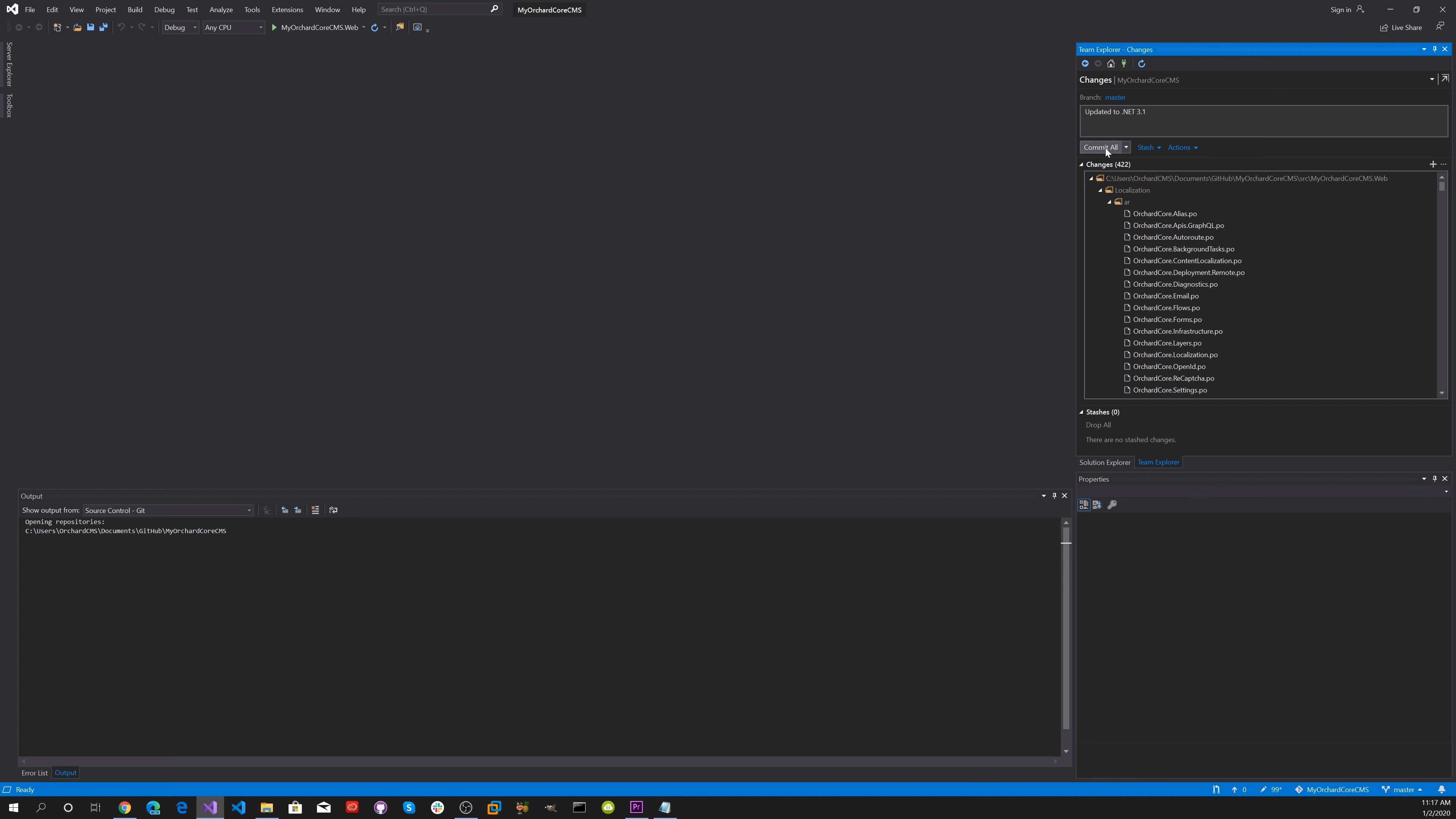Open the Analyze menu
This screenshot has height=819, width=1456.
(x=221, y=9)
